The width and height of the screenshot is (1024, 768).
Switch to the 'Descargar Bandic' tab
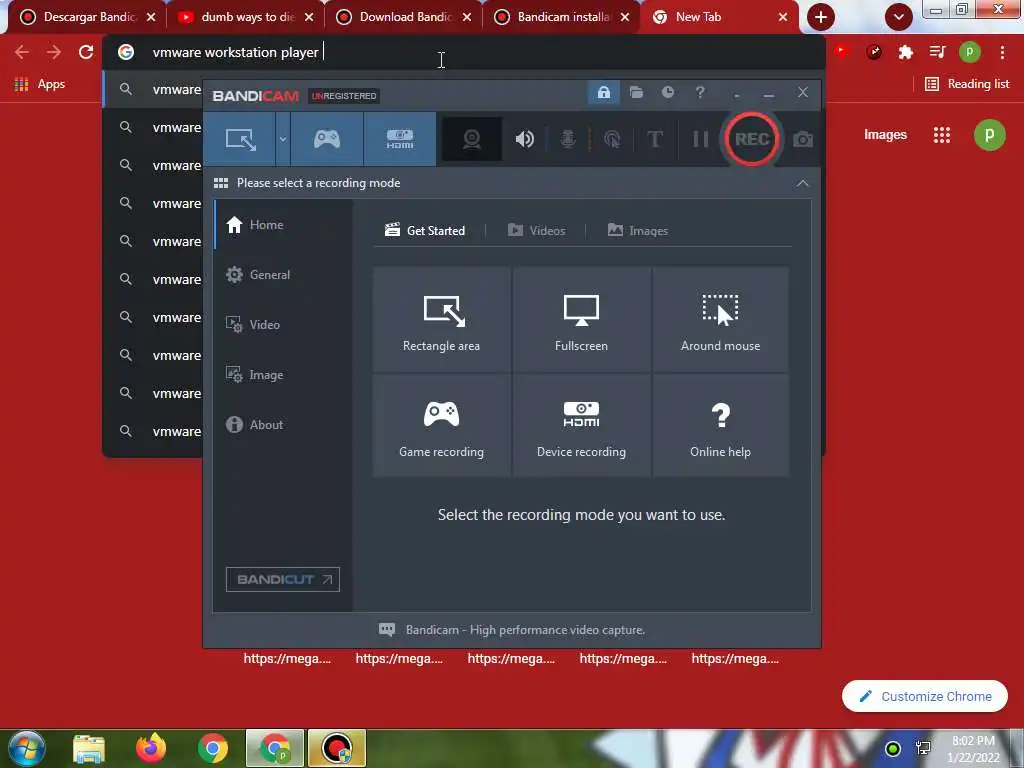pos(88,17)
